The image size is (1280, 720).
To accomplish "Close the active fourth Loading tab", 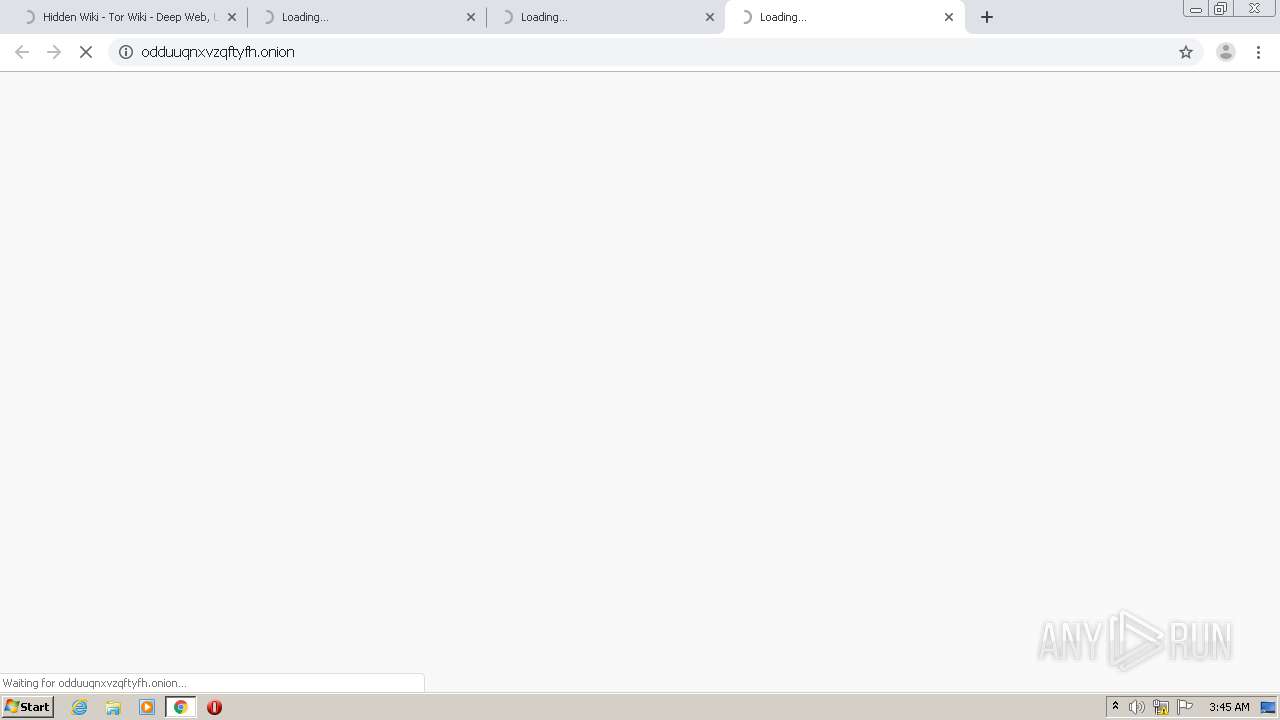I will (x=949, y=17).
